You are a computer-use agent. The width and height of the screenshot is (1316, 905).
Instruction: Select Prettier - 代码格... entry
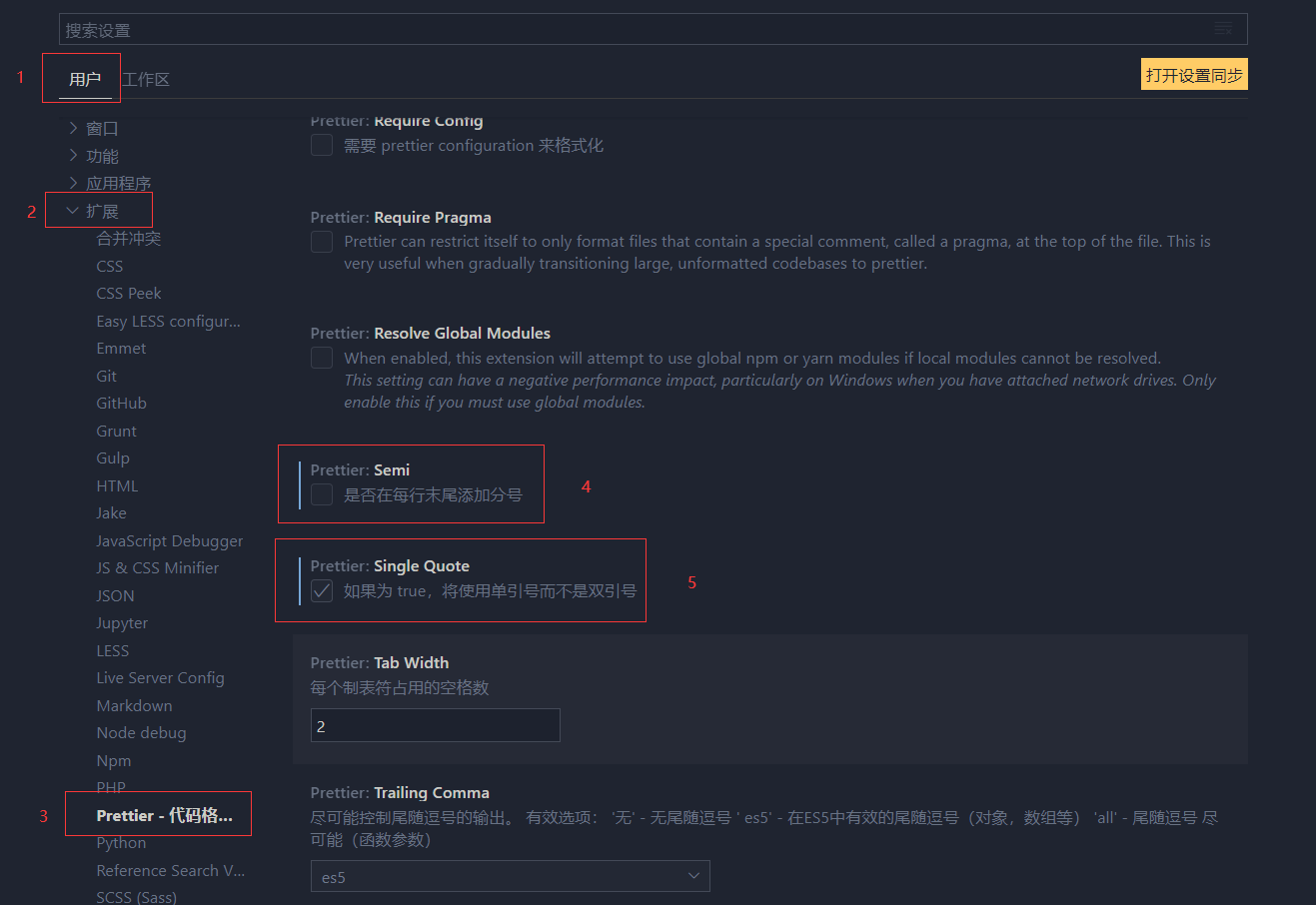pos(165,815)
